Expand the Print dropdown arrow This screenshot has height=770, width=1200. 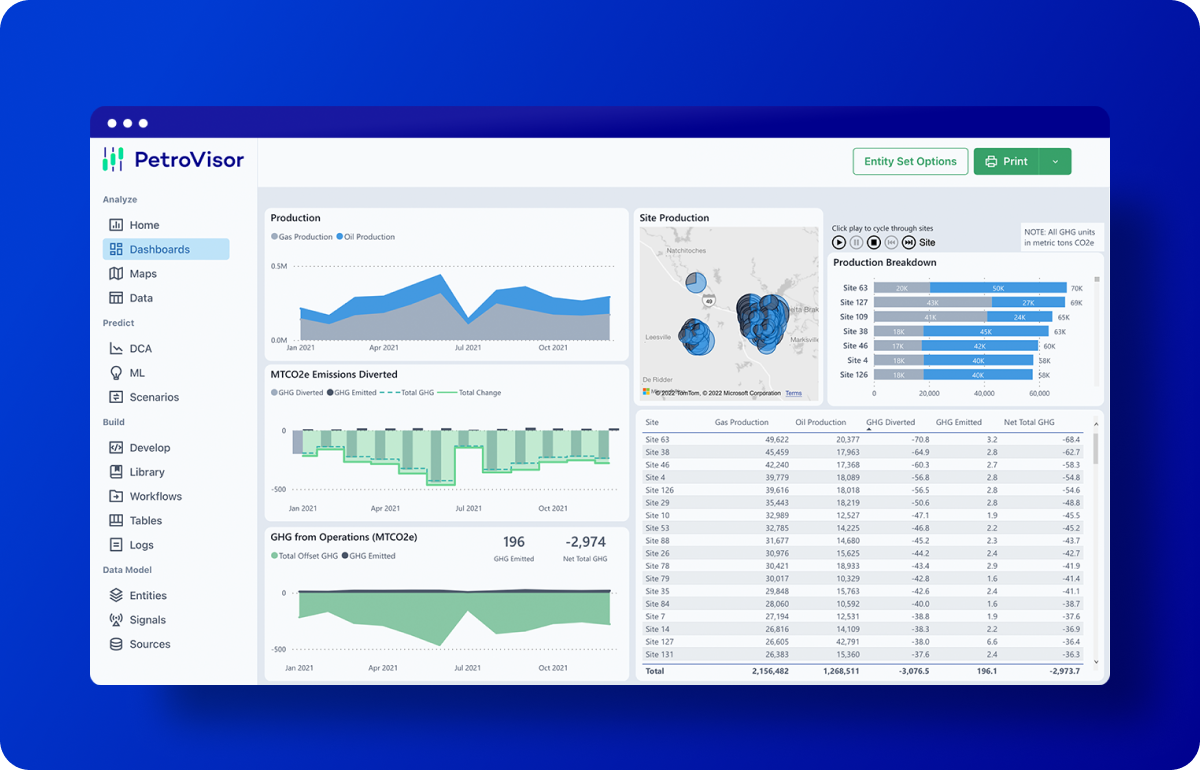click(x=1055, y=162)
